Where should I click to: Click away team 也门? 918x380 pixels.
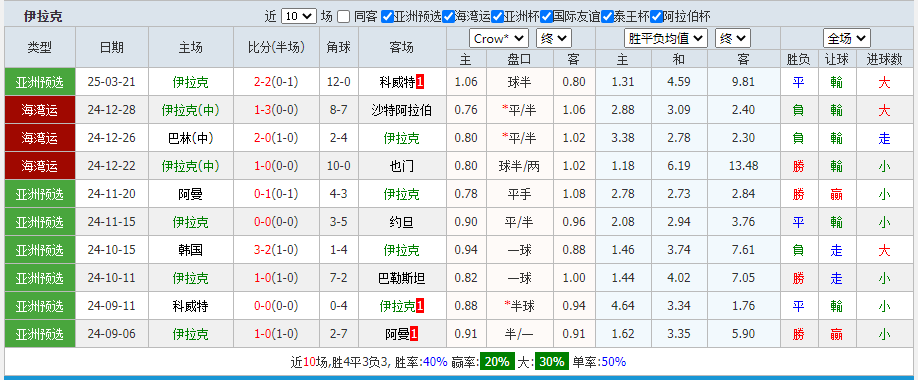pos(402,166)
